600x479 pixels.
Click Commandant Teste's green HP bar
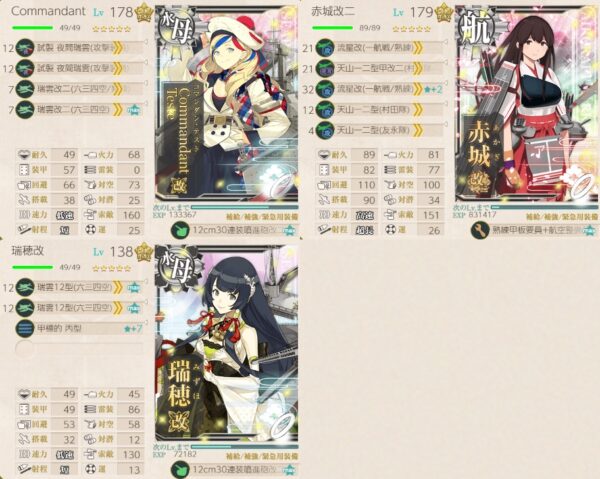pos(33,28)
